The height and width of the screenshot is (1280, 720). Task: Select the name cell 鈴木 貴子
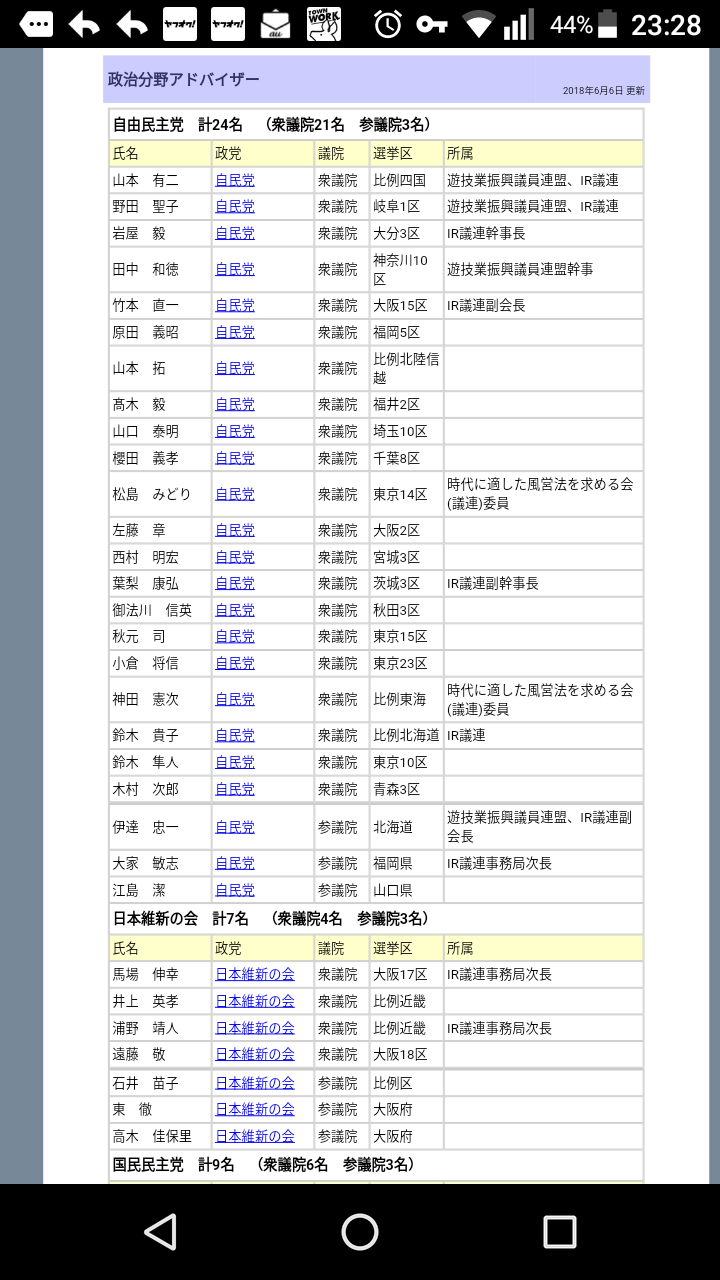pyautogui.click(x=160, y=735)
